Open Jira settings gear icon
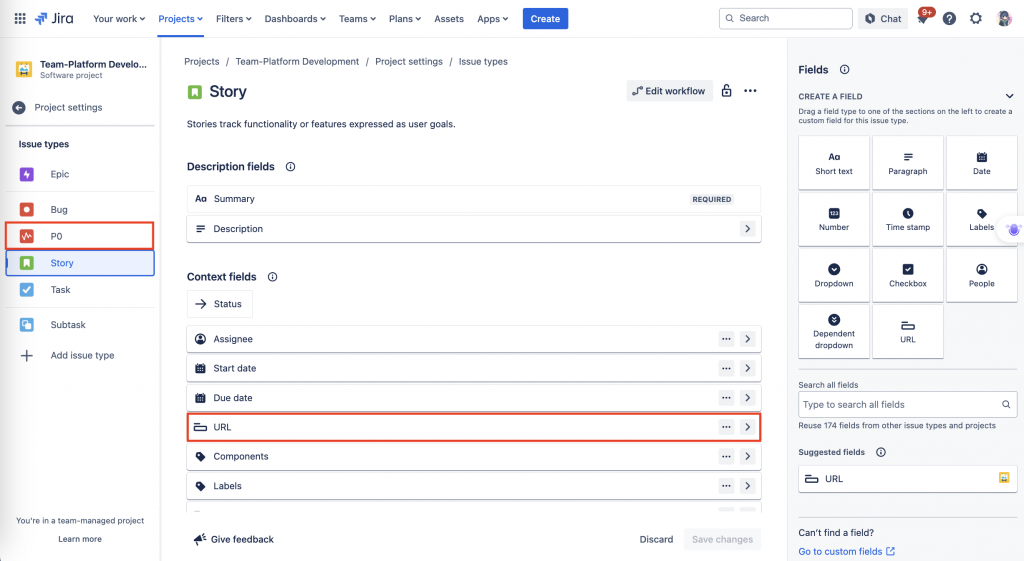Screen dimensions: 1024x561 tap(976, 19)
